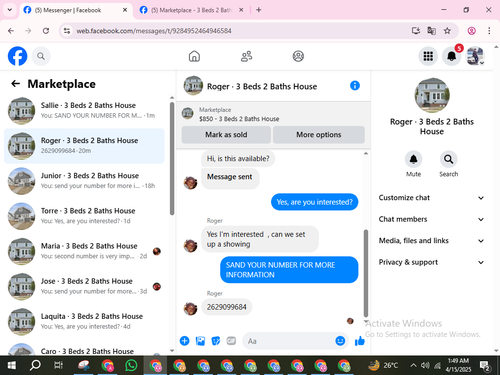The height and width of the screenshot is (375, 500).
Task: Expand Customize chat section
Action: click(431, 198)
